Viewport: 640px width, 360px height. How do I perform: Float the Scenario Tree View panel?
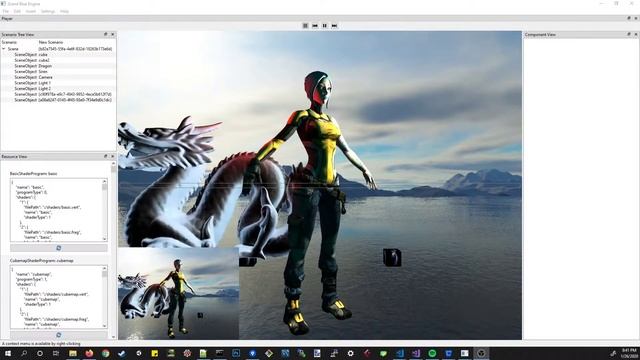(106, 35)
